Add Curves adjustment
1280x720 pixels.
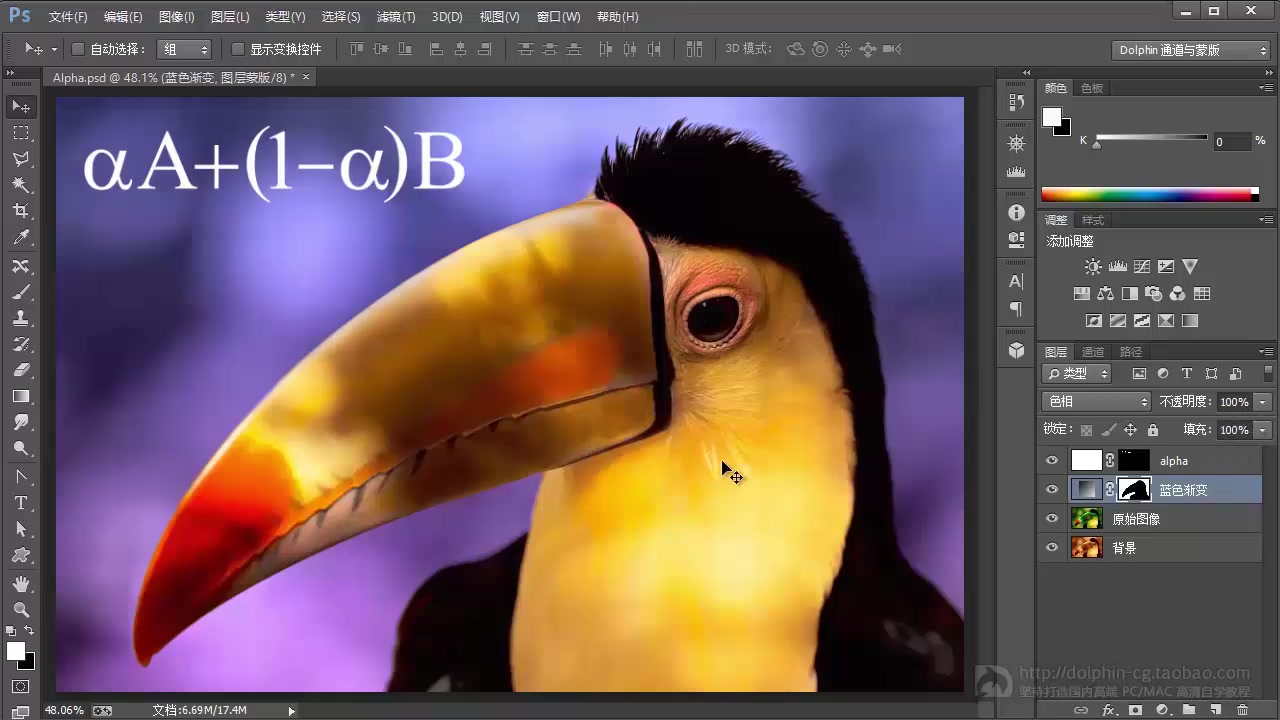(x=1141, y=267)
